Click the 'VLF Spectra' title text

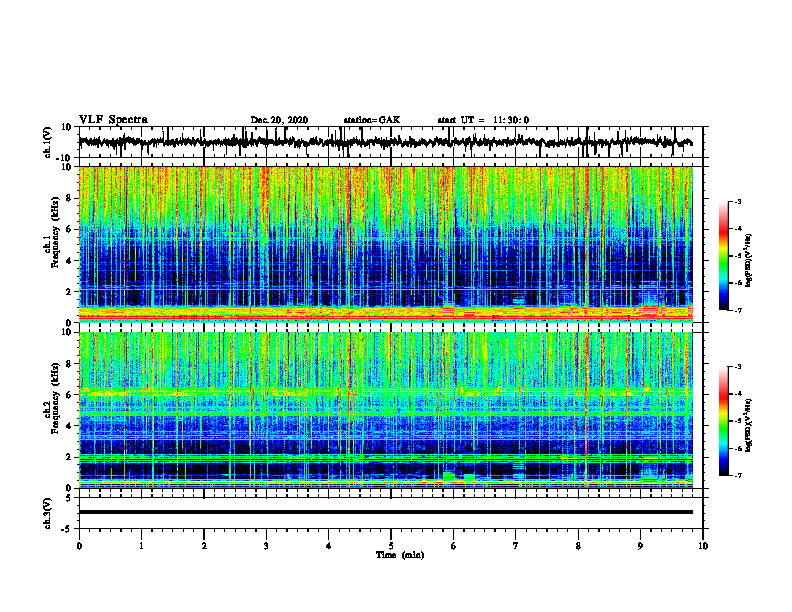114,120
